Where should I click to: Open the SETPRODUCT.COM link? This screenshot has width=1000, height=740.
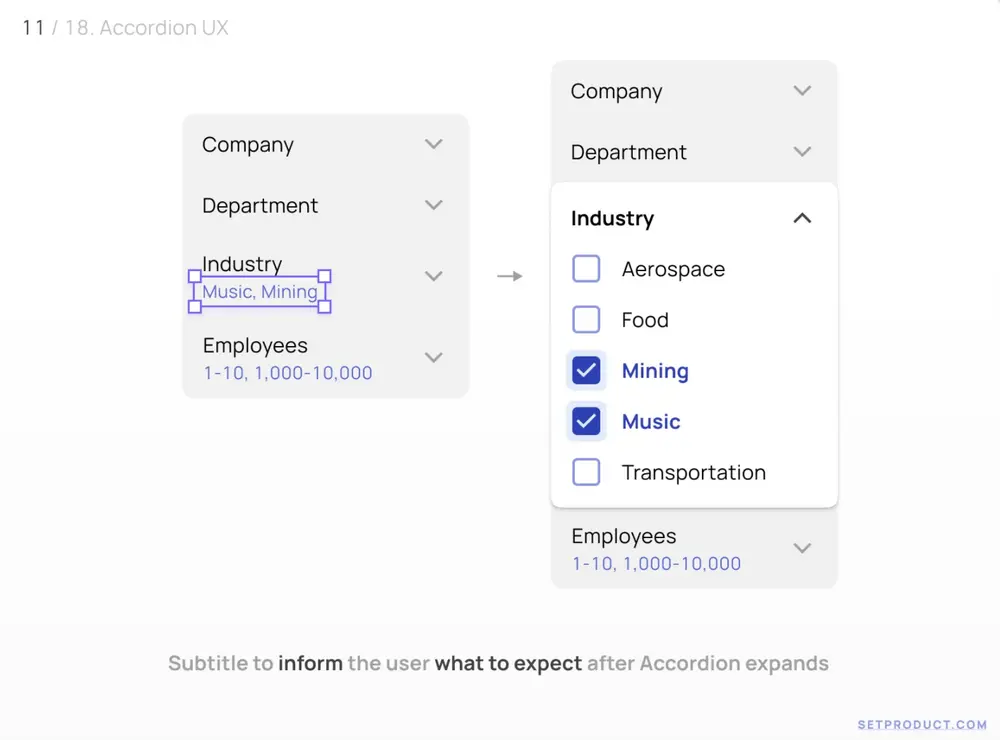point(922,724)
